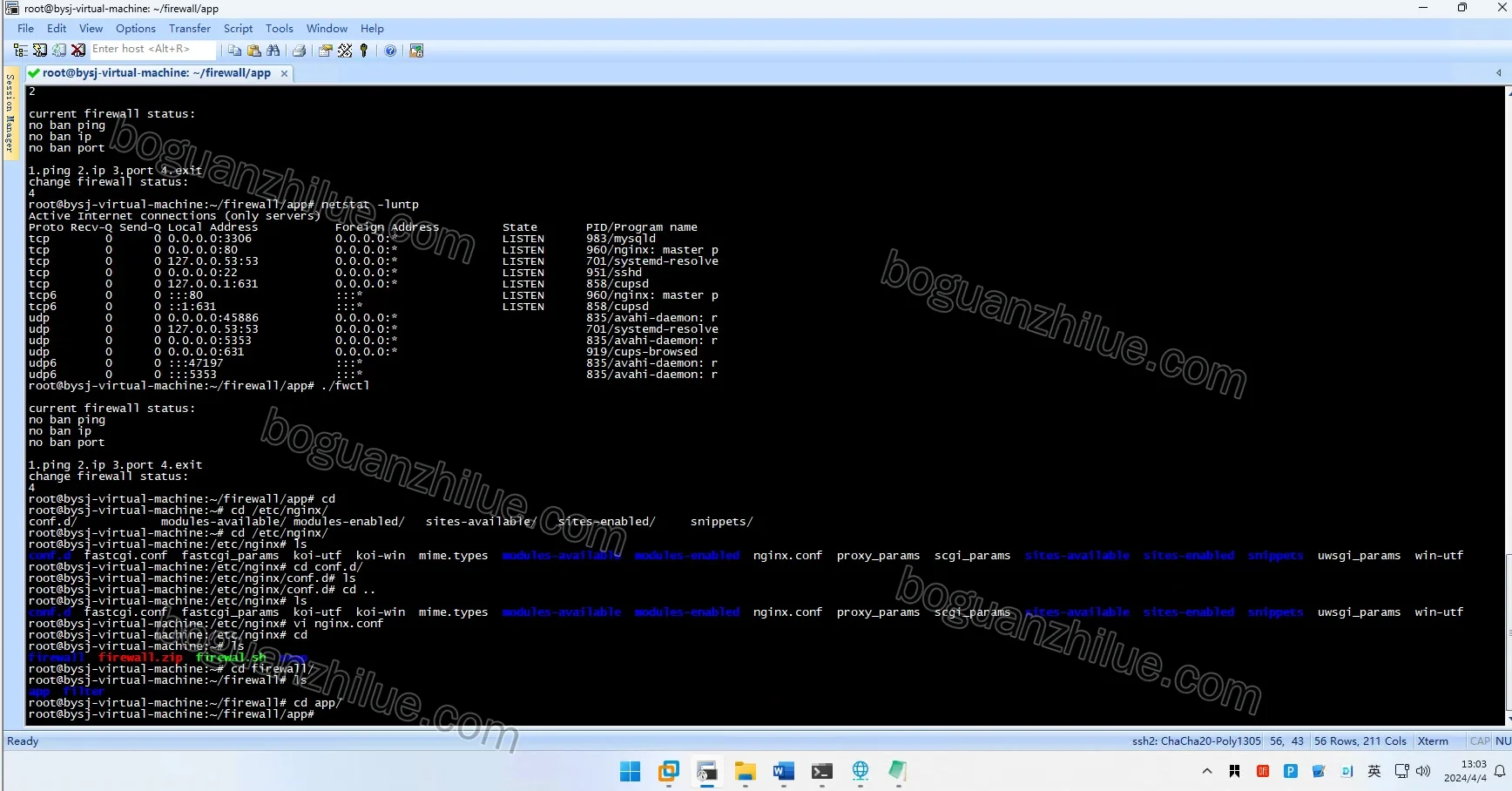This screenshot has height=791, width=1512.
Task: Open Help with the question mark icon
Action: [x=390, y=51]
